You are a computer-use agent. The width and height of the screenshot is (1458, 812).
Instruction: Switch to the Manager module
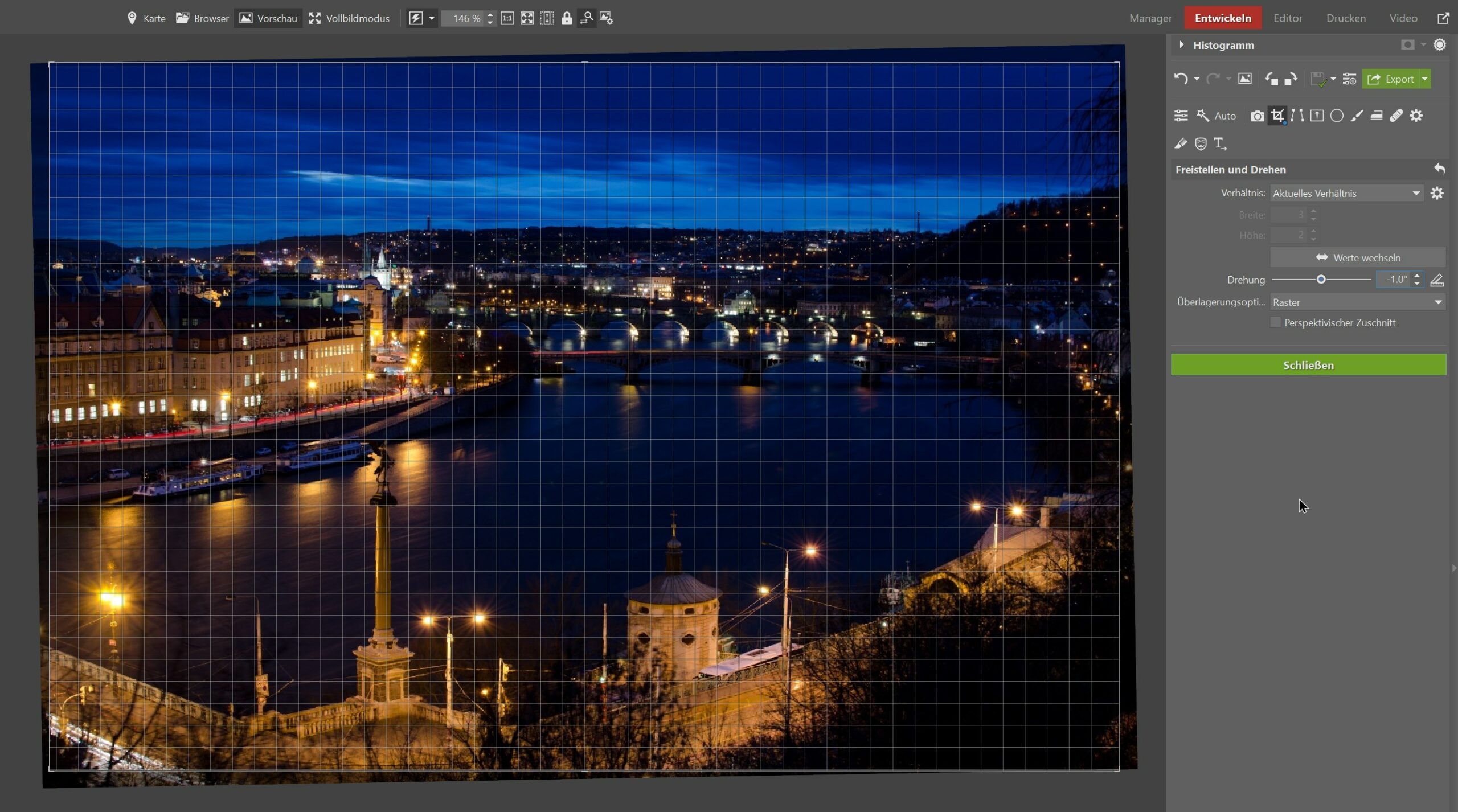tap(1150, 18)
